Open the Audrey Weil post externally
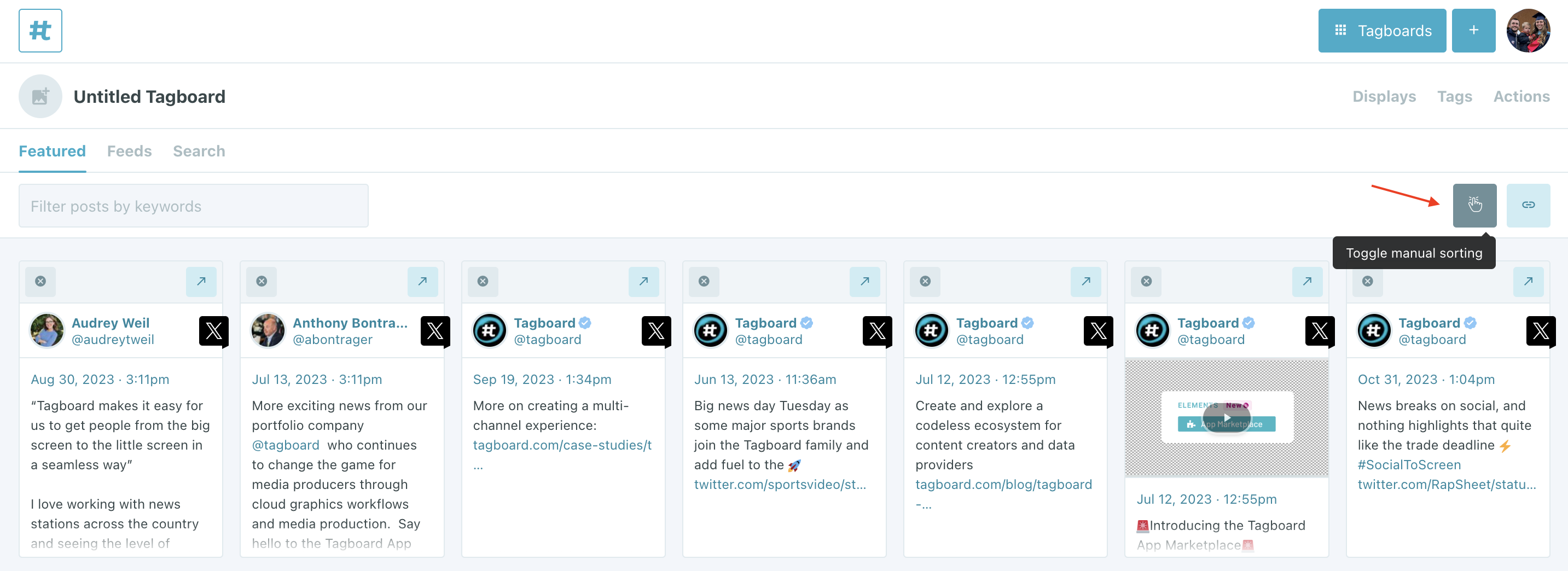 point(201,281)
